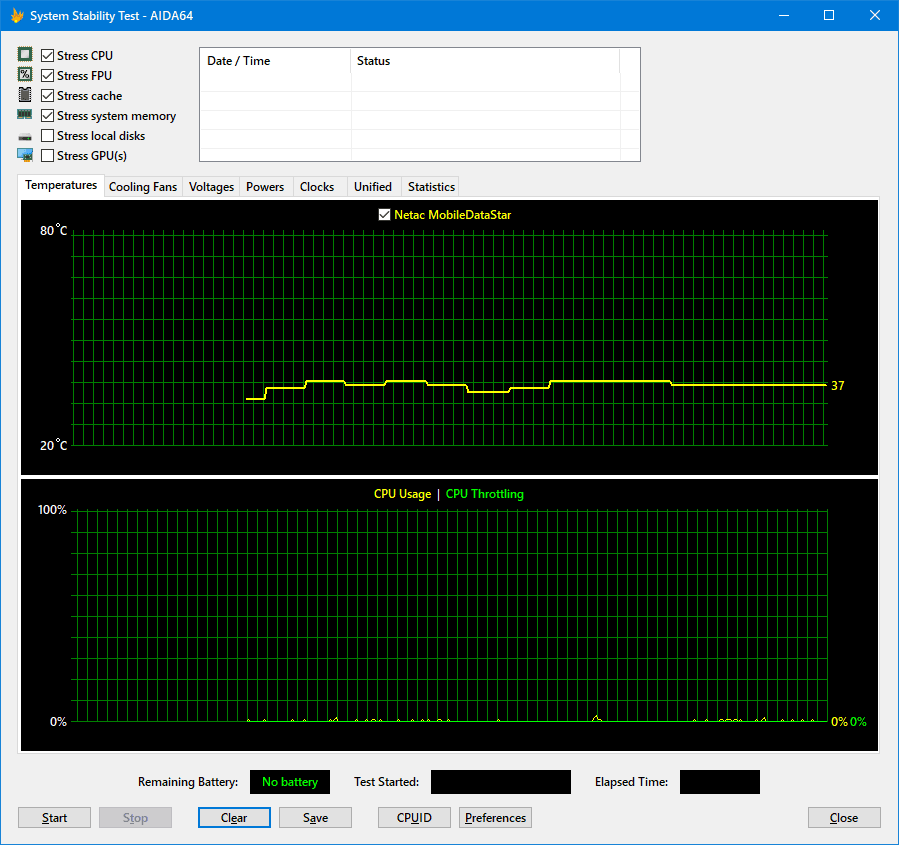This screenshot has height=845, width=899.
Task: Enable the Stress local disks checkbox
Action: (x=48, y=136)
